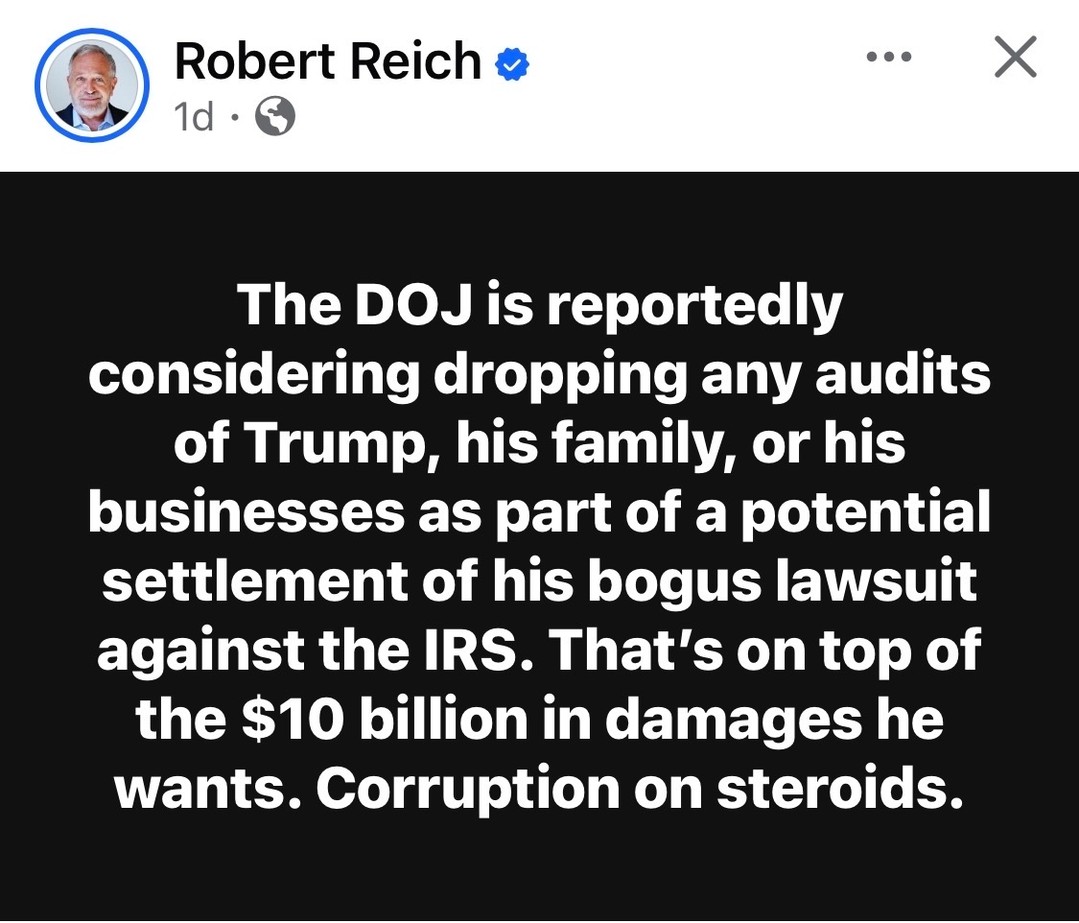Click the text line 'The DOJ is reportedly'

(540, 307)
